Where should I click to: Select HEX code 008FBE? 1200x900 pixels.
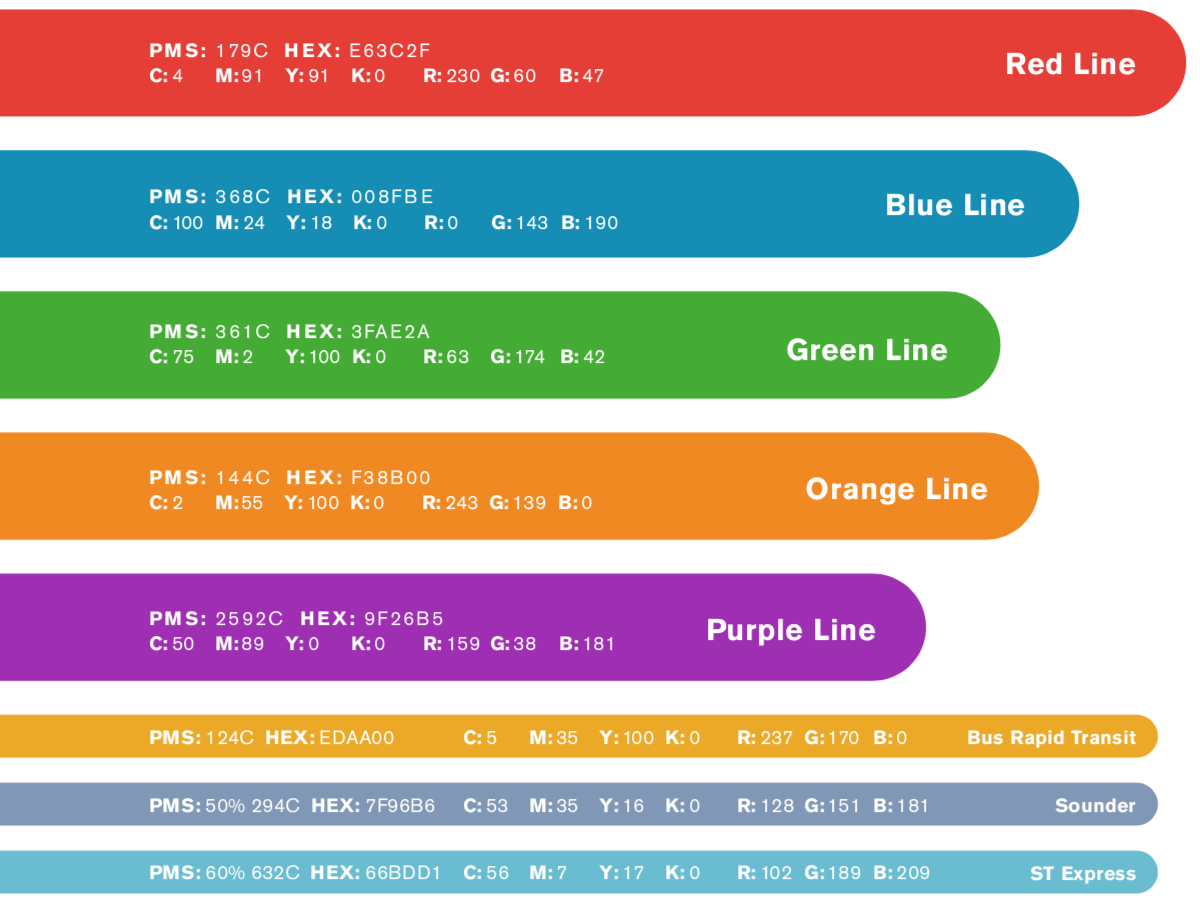tap(392, 197)
